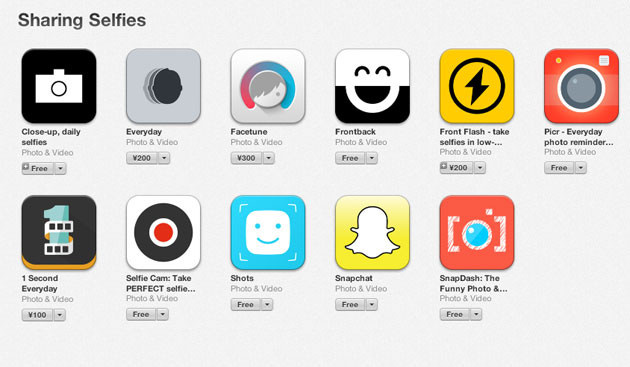Viewport: 630px width, 367px height.
Task: Open the Picr red camera icon
Action: [x=581, y=86]
